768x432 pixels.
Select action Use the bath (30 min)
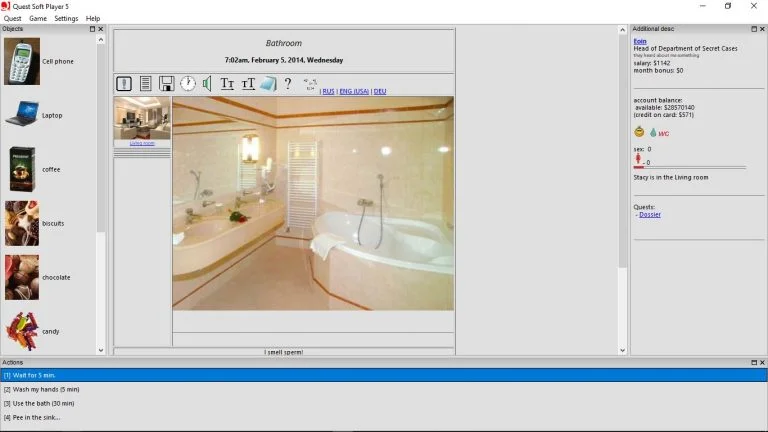(x=384, y=404)
